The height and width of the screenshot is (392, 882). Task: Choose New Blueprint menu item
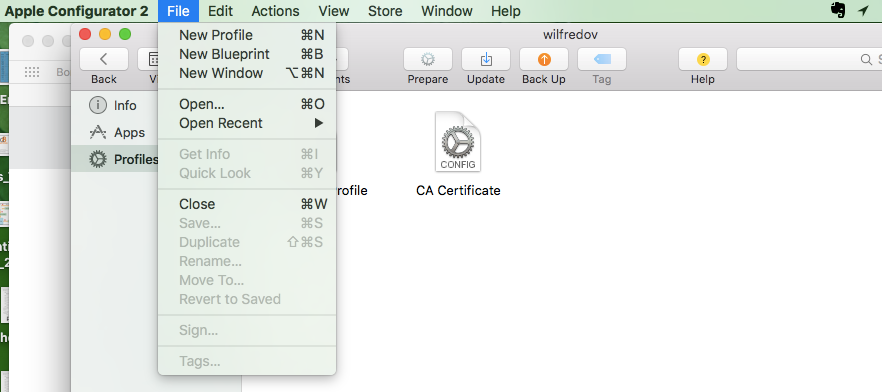pos(247,54)
